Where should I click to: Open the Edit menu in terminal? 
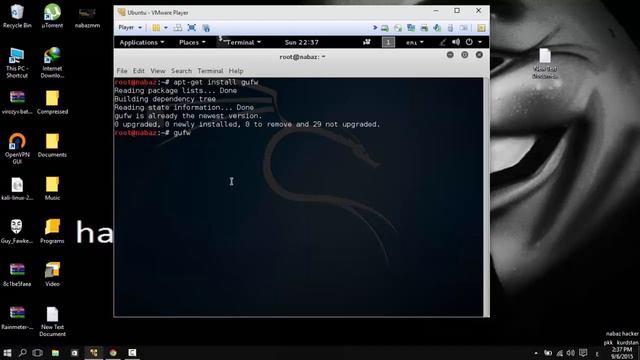click(x=138, y=71)
